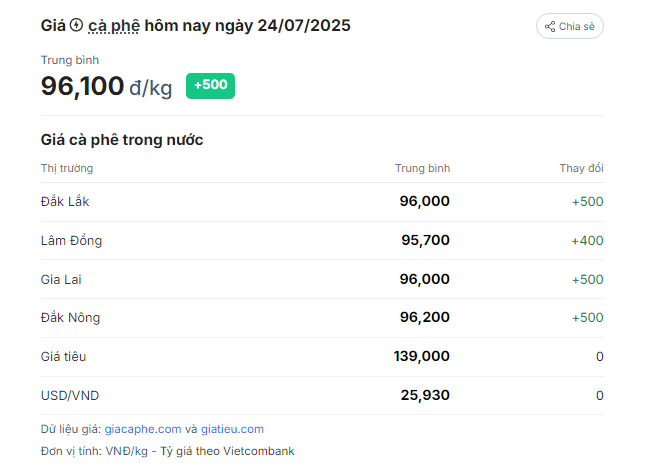The height and width of the screenshot is (476, 670).
Task: Click the green +500 badge
Action: [210, 85]
